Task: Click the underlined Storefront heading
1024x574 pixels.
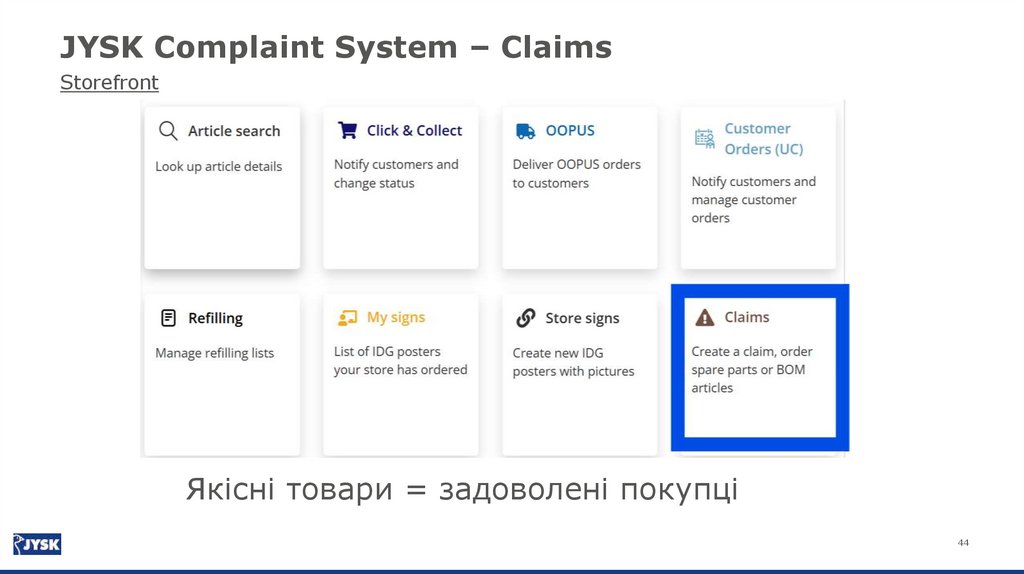Action: 109,83
